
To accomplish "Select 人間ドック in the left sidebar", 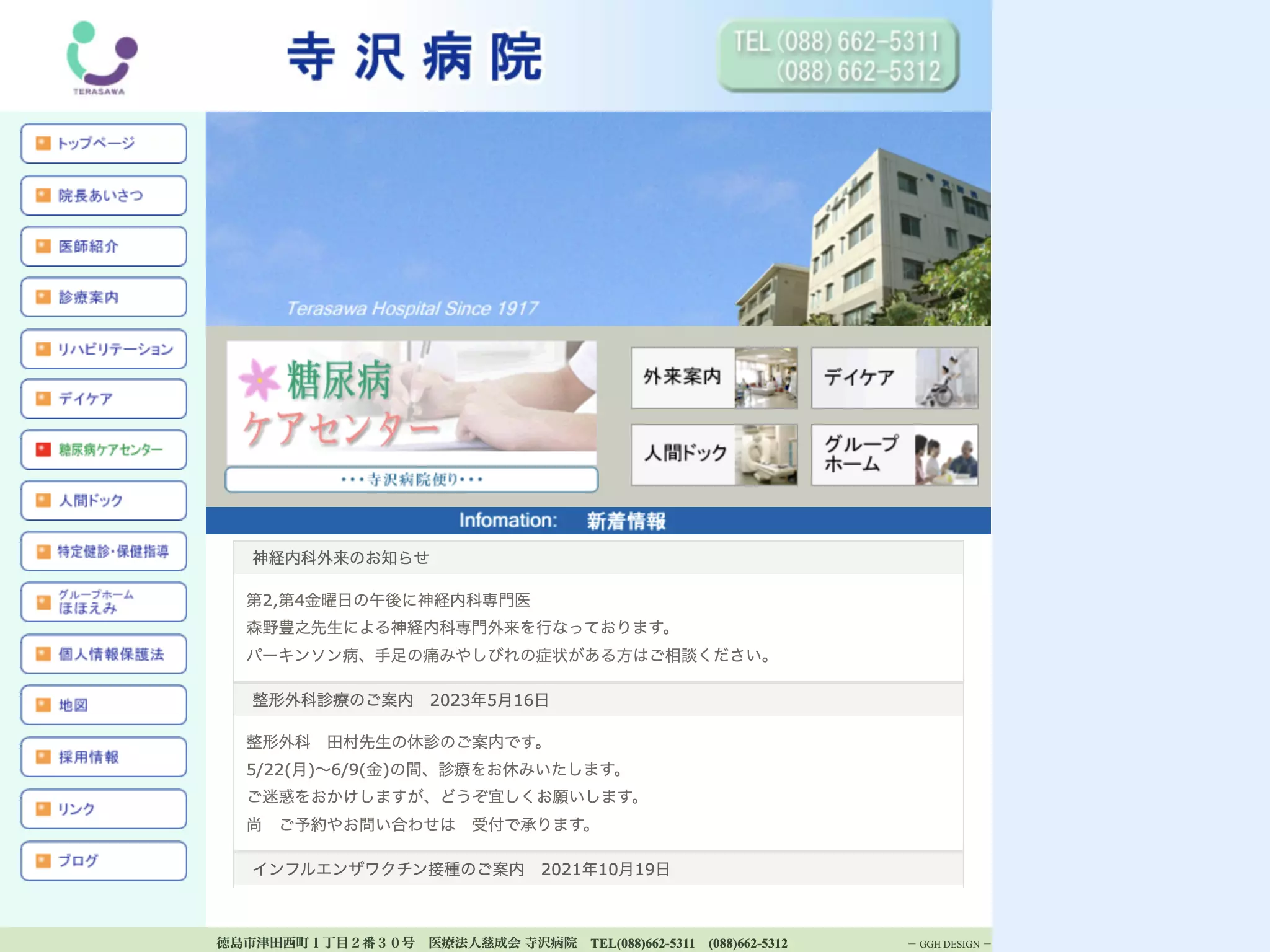I will 104,500.
